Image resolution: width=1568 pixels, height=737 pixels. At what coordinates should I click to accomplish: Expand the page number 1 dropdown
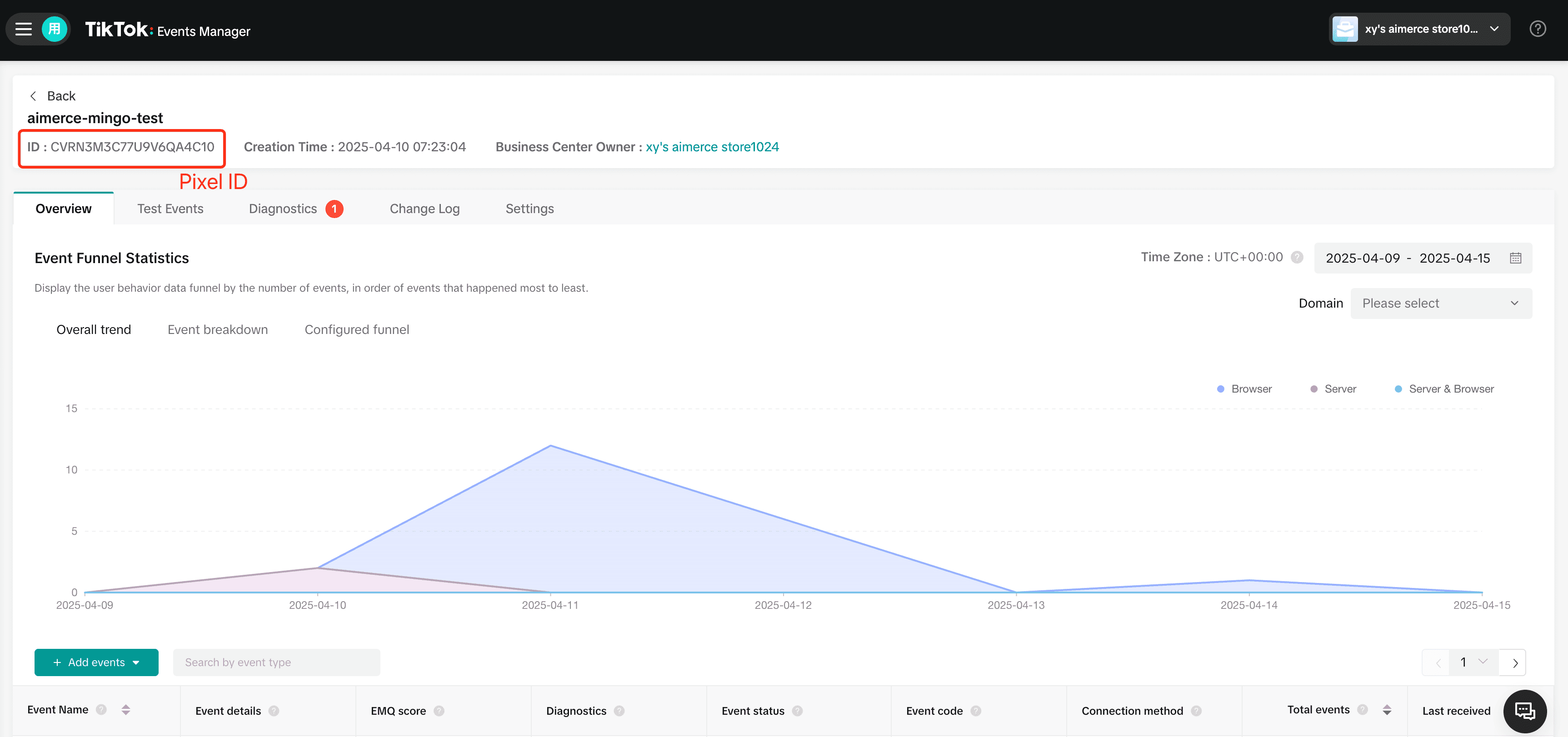tap(1473, 662)
